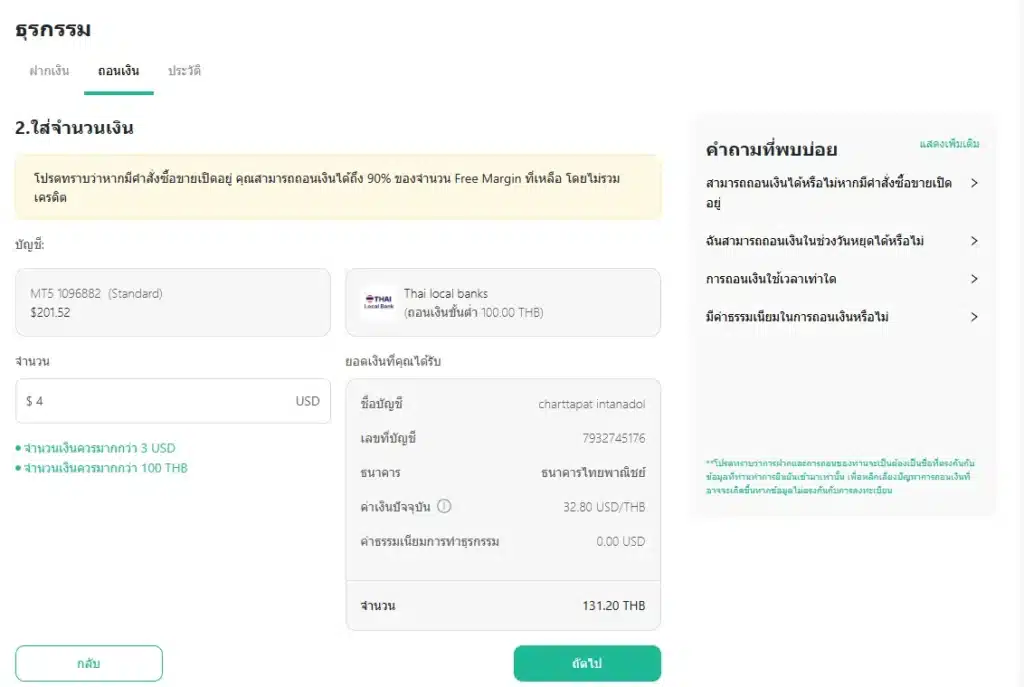This screenshot has height=687, width=1024.
Task: Click the ถัดไป next button
Action: [587, 663]
